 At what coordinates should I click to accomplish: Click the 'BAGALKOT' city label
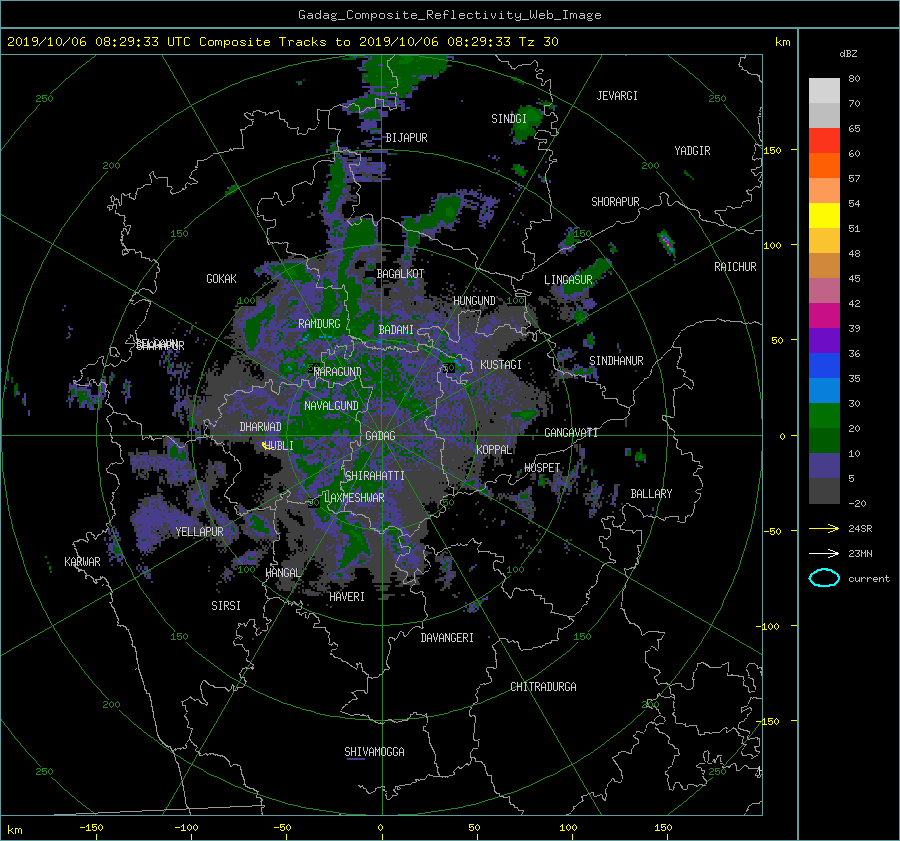tap(400, 274)
